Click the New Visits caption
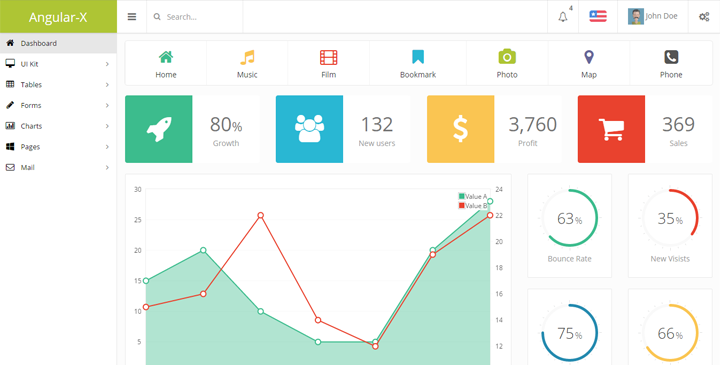720x365 pixels. click(x=670, y=258)
